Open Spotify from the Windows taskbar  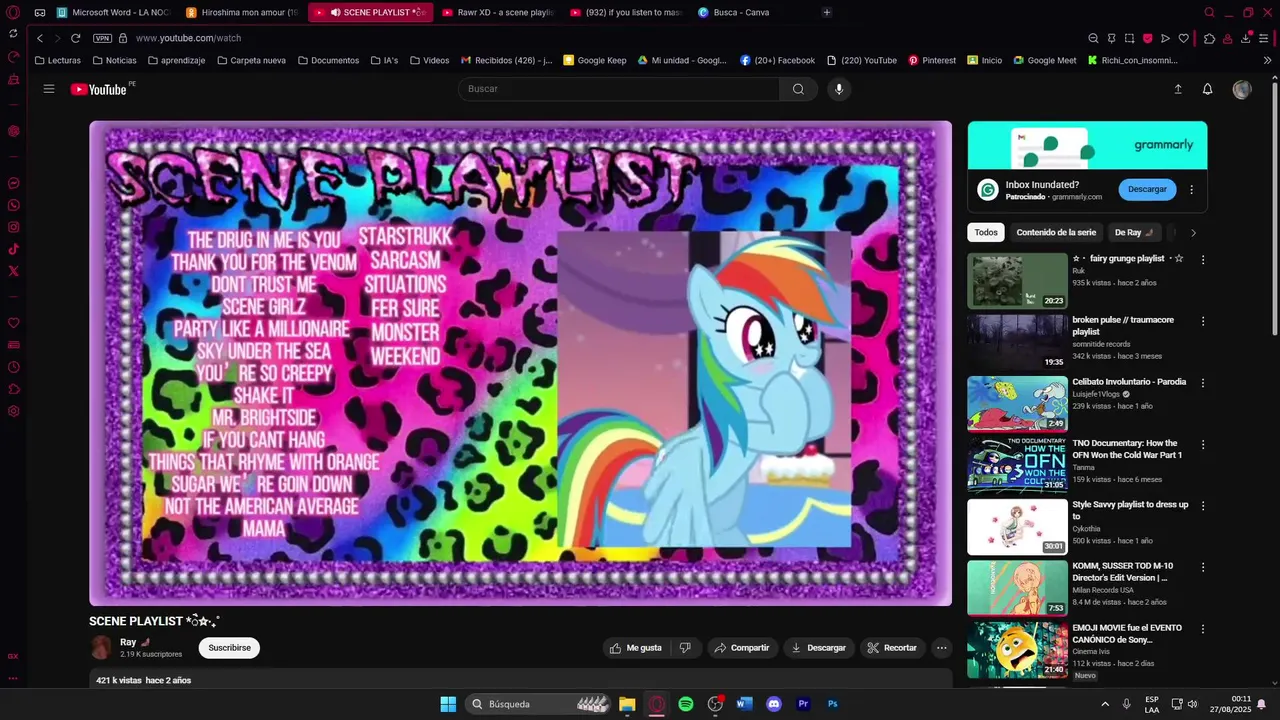coord(686,704)
